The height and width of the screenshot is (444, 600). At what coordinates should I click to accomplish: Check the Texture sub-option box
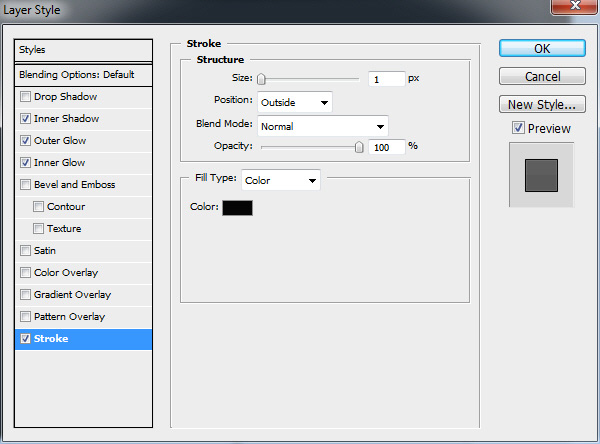(x=38, y=229)
